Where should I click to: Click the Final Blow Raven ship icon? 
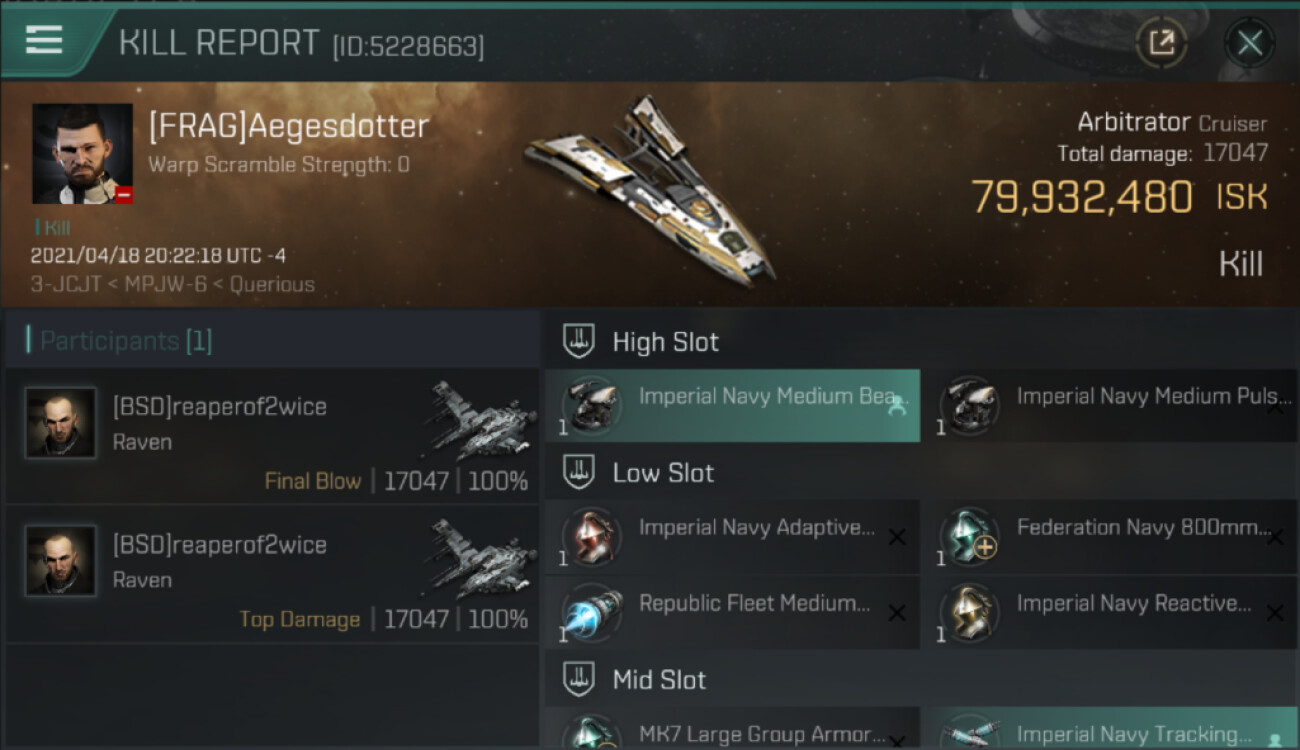(x=484, y=418)
